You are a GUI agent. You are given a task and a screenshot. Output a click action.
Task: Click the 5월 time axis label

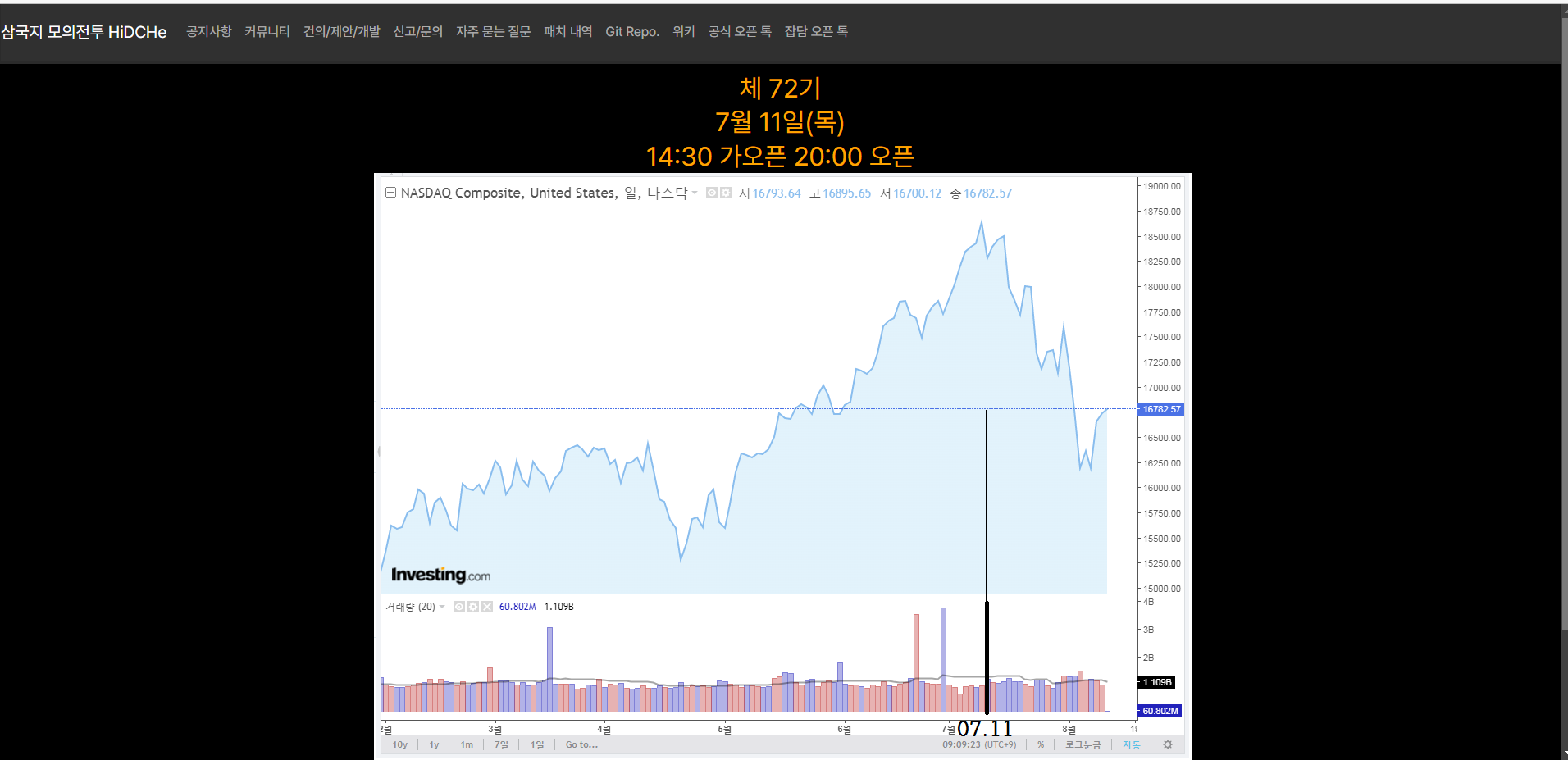[724, 729]
